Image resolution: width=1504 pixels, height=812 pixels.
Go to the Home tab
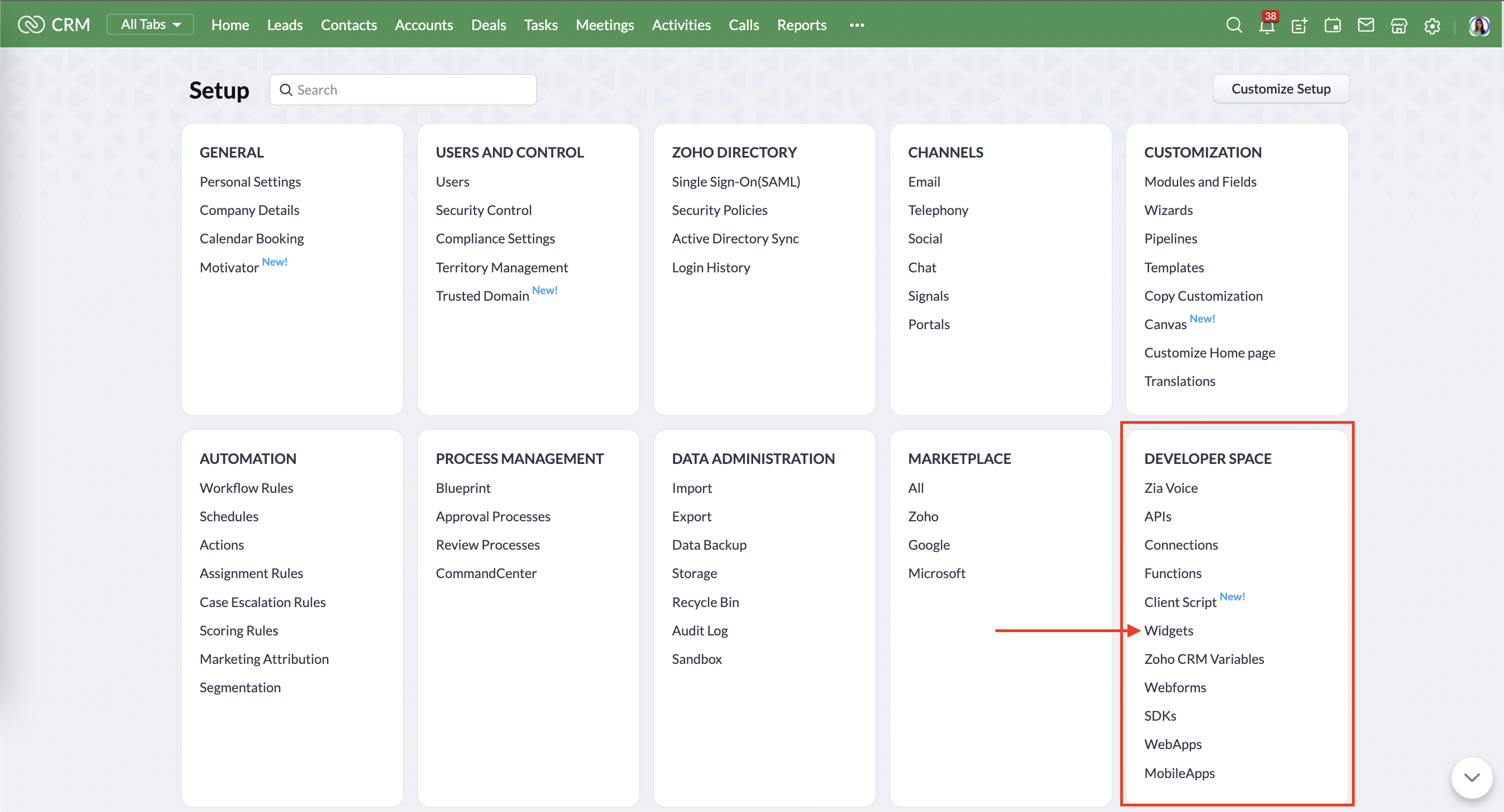point(230,25)
